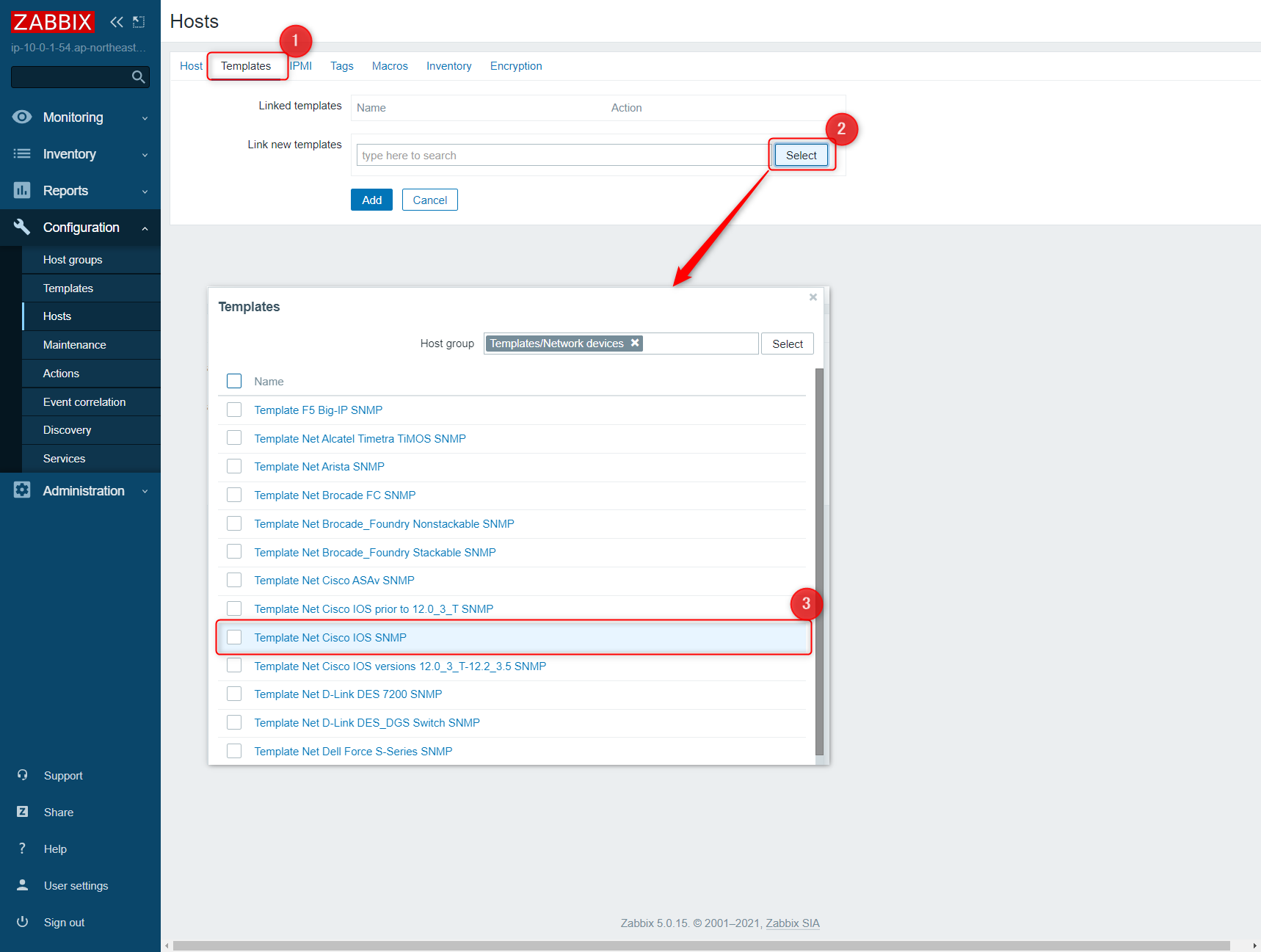Open the Inventory host tab
Screen dimensions: 1261x952
(x=449, y=66)
